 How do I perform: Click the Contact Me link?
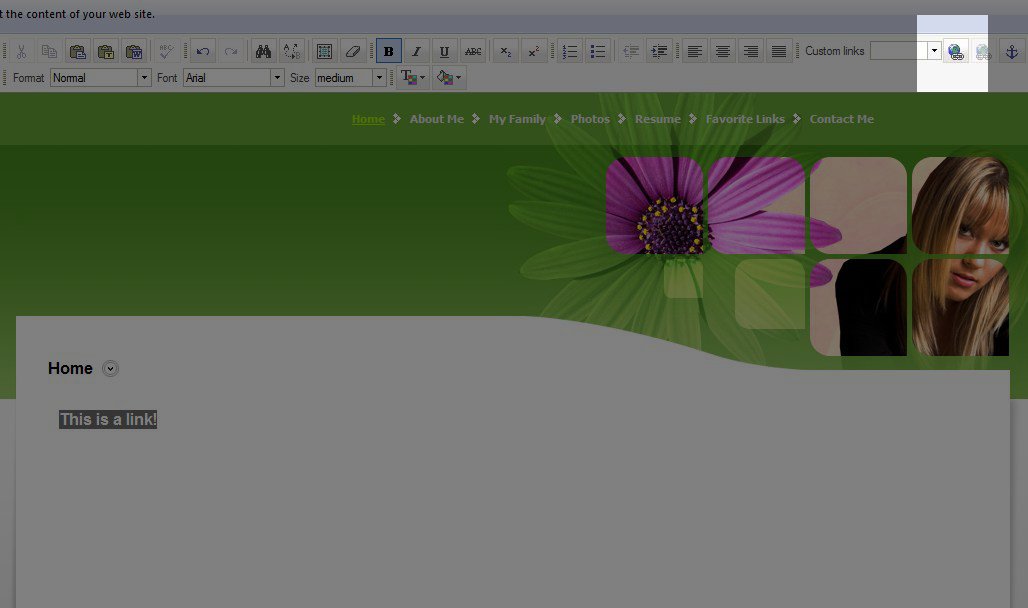841,119
